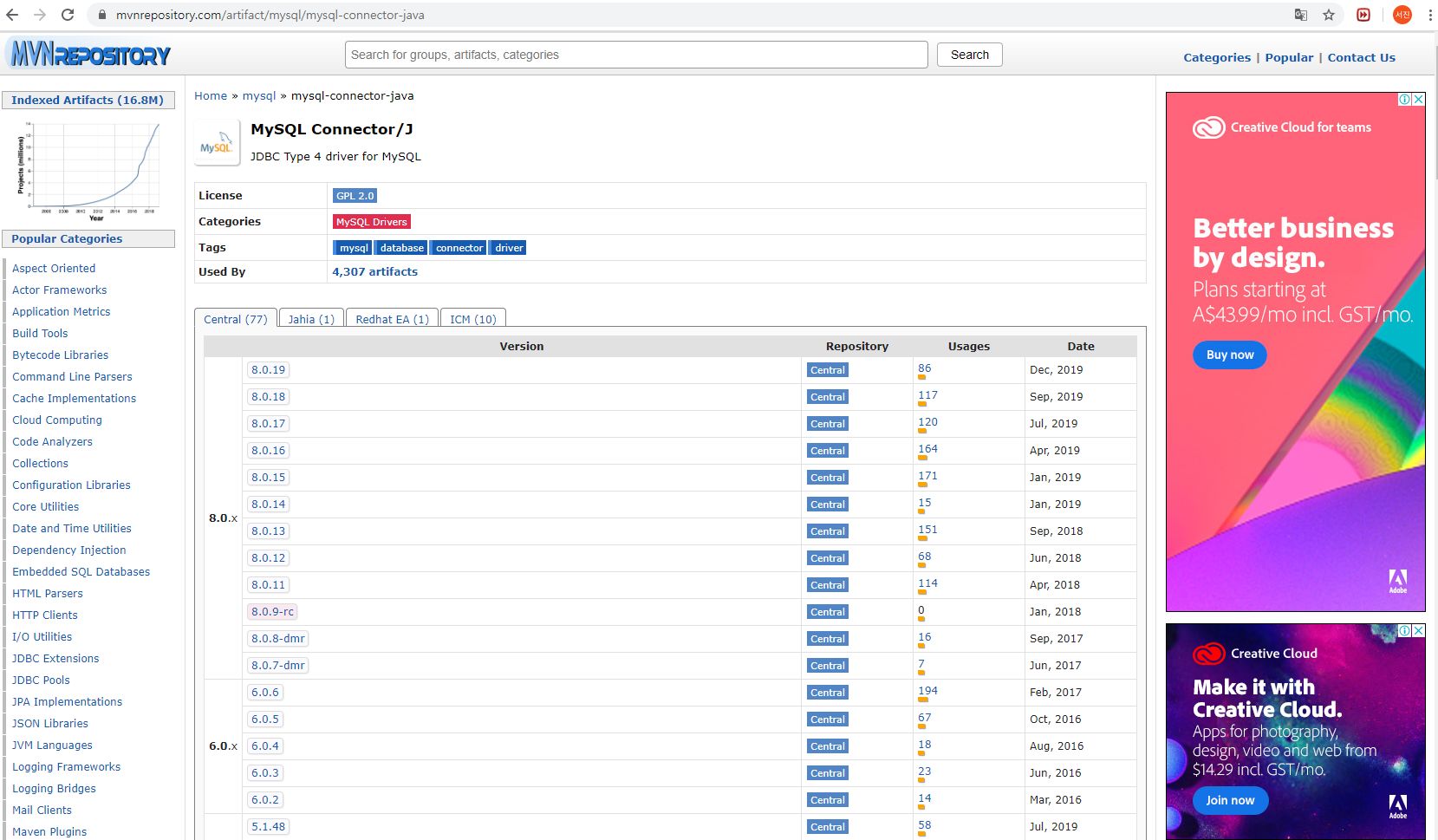Select the connector tag
The image size is (1438, 840).
[459, 248]
